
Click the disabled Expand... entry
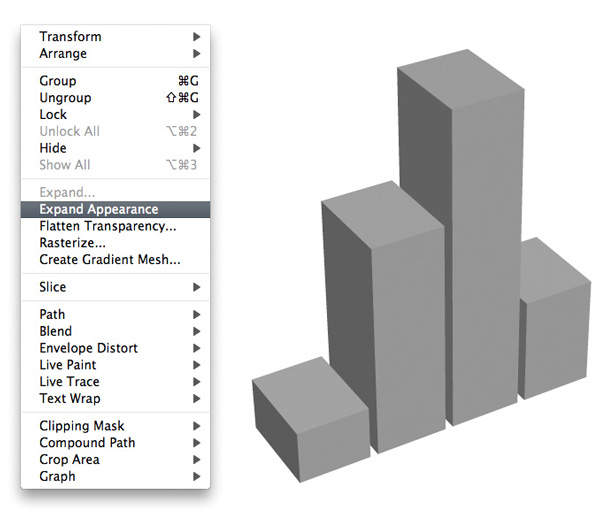pos(116,192)
